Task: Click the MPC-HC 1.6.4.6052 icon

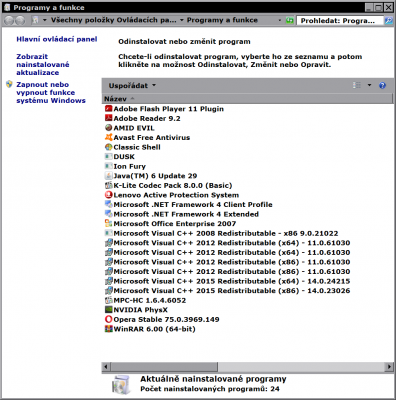Action: [108, 300]
